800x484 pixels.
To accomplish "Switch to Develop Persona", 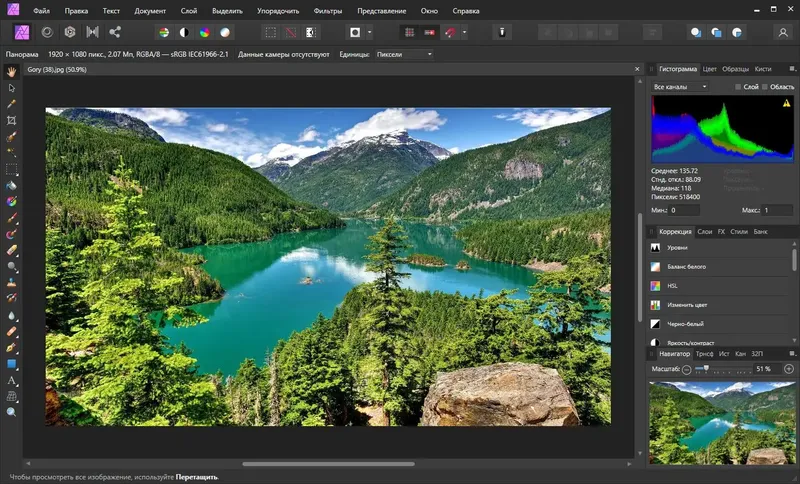I will tap(70, 32).
